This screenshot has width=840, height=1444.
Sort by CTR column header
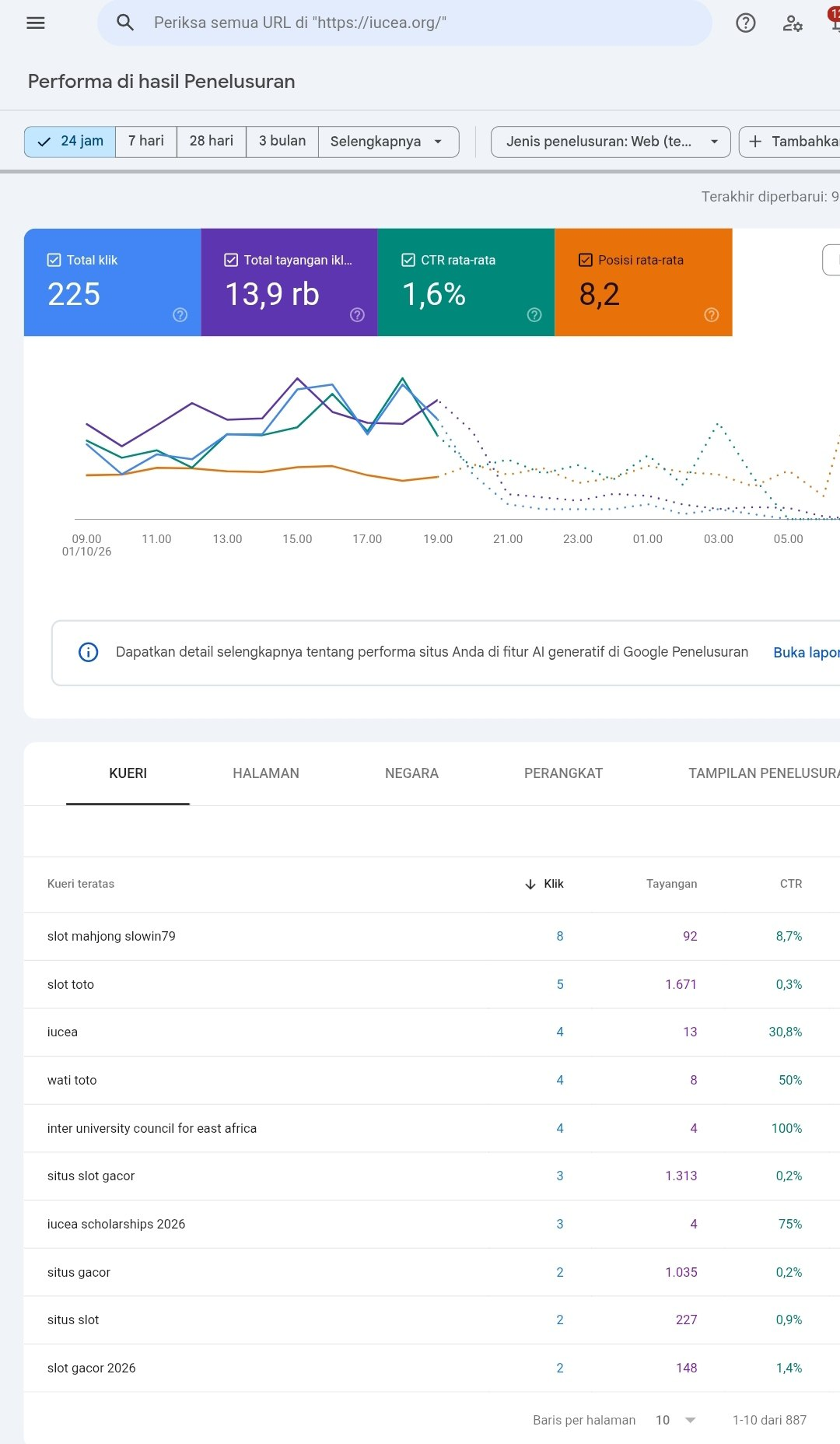coord(791,884)
